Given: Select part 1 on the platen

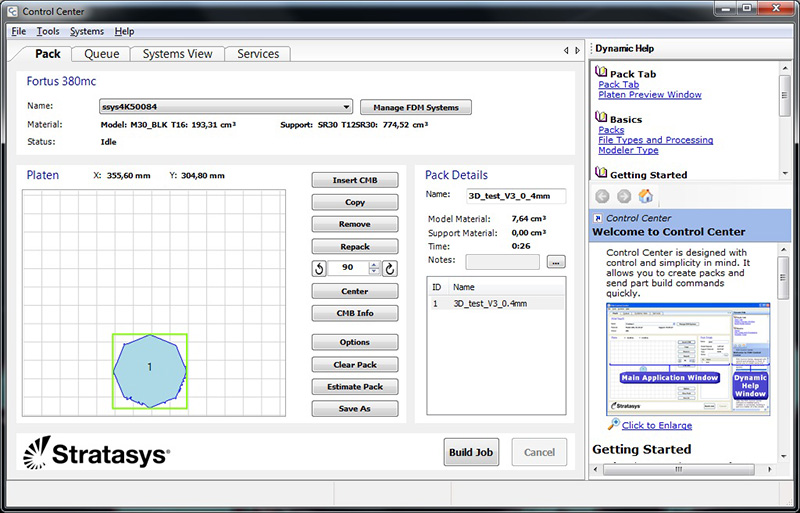Looking at the screenshot, I should [149, 370].
